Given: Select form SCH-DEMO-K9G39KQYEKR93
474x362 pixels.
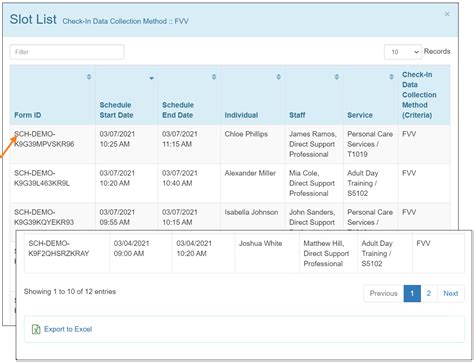Looking at the screenshot, I should click(x=44, y=217).
